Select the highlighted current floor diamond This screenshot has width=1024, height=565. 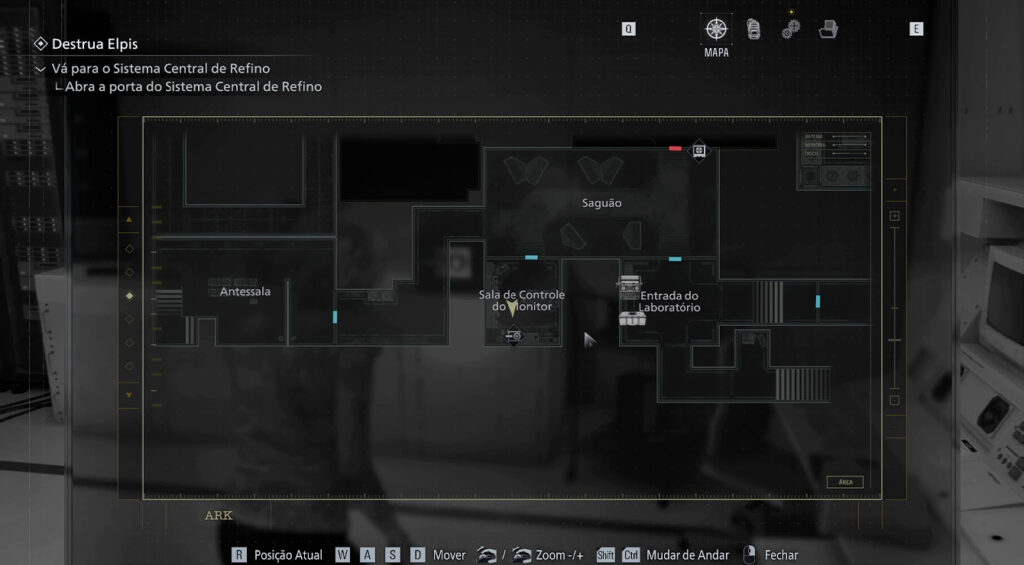(128, 296)
